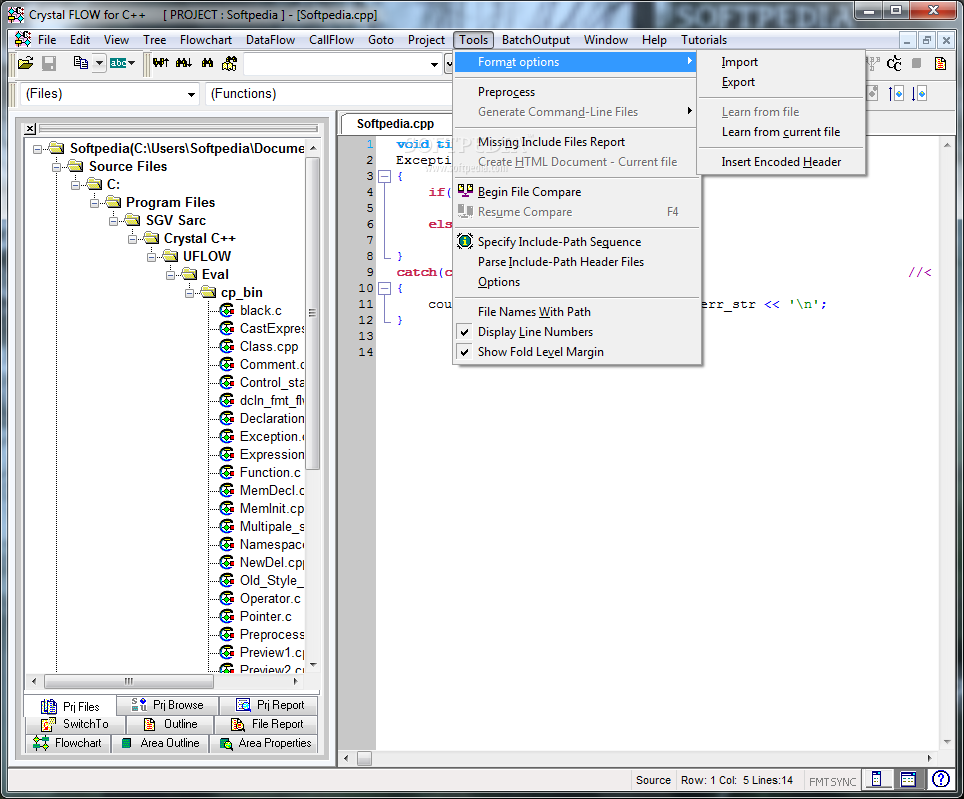Open dropdown arrow next to copy icon
Screen dimensions: 964x799
[99, 63]
